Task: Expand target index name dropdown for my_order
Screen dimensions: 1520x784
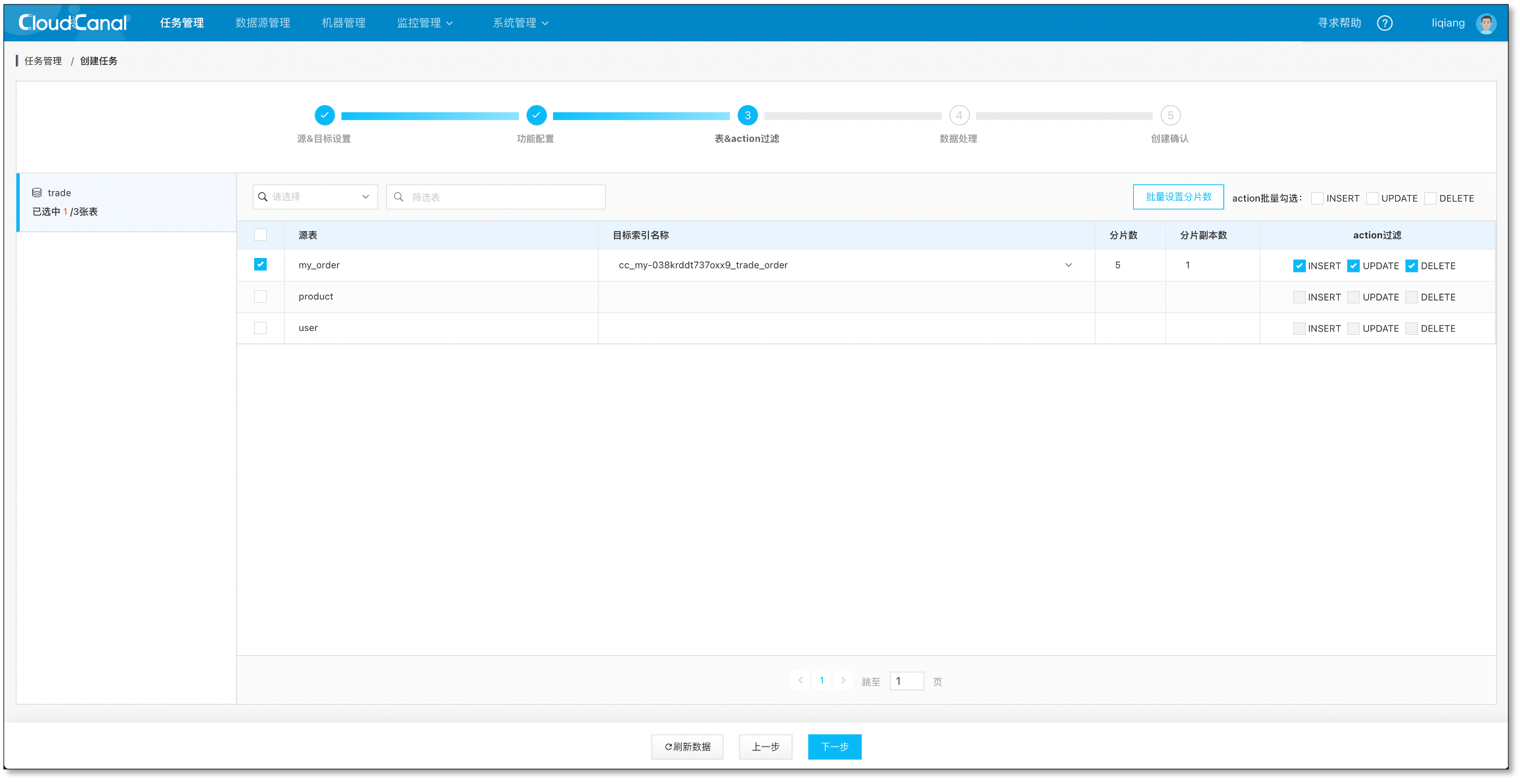Action: click(x=1069, y=265)
